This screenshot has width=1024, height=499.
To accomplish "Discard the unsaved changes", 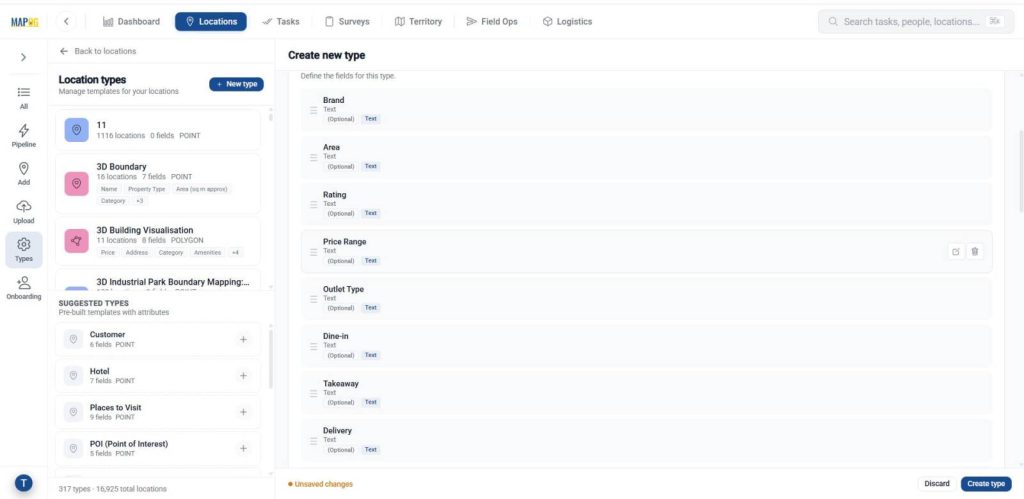I will pos(936,484).
